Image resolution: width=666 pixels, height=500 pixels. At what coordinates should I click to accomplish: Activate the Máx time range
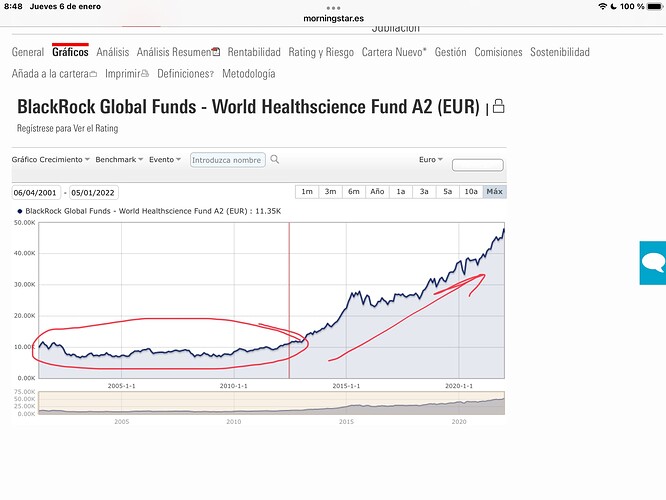pos(494,192)
